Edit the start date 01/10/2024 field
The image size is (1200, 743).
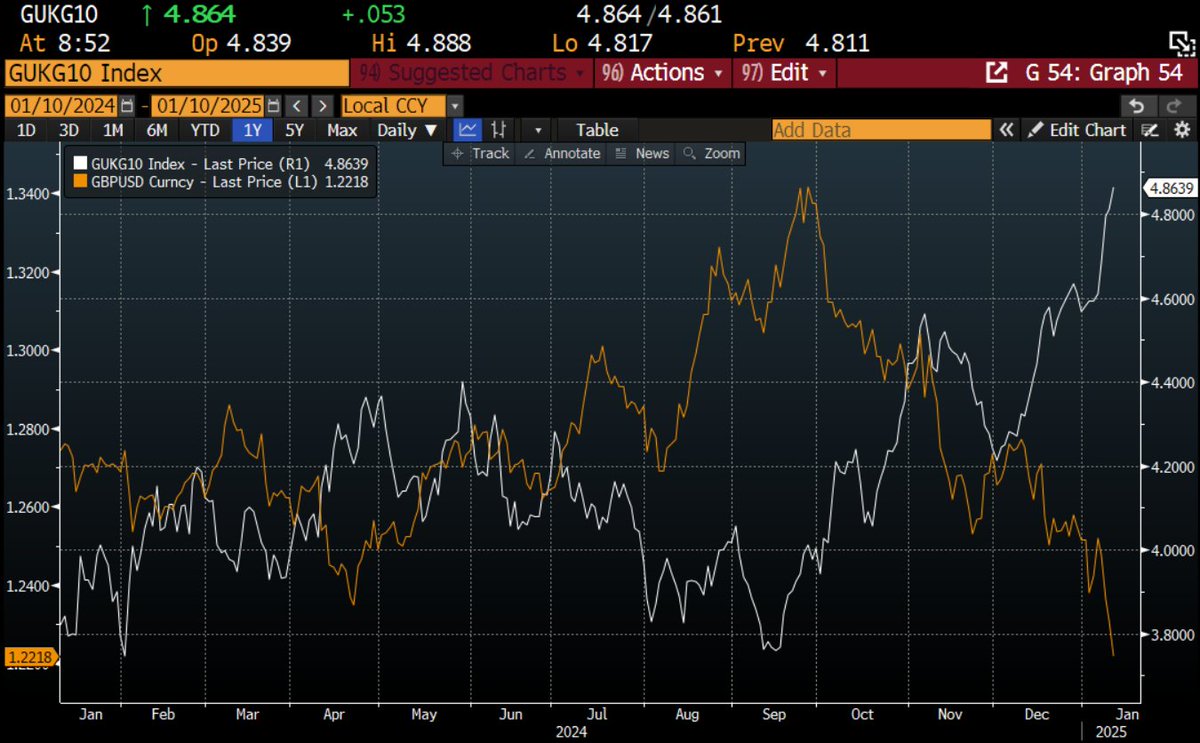(62, 106)
